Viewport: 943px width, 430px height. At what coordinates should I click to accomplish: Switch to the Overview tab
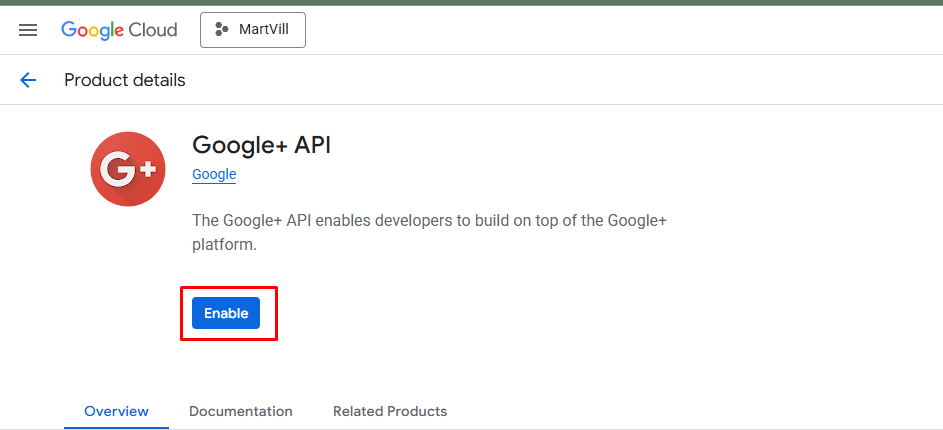pyautogui.click(x=116, y=411)
